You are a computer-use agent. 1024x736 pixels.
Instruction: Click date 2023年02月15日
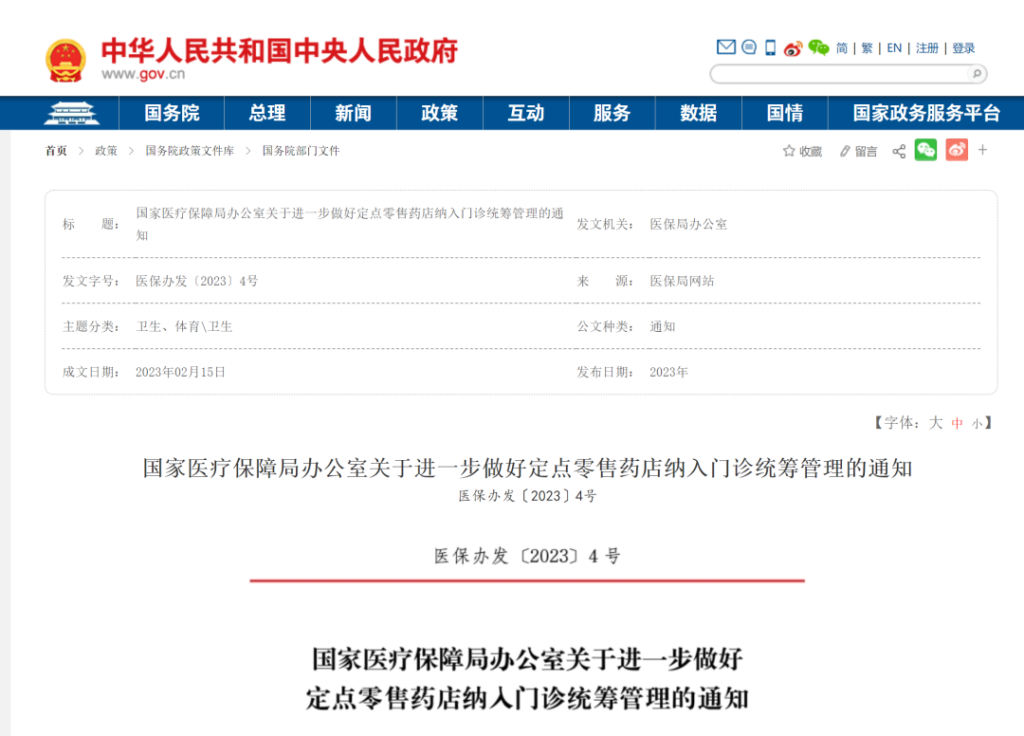click(180, 372)
